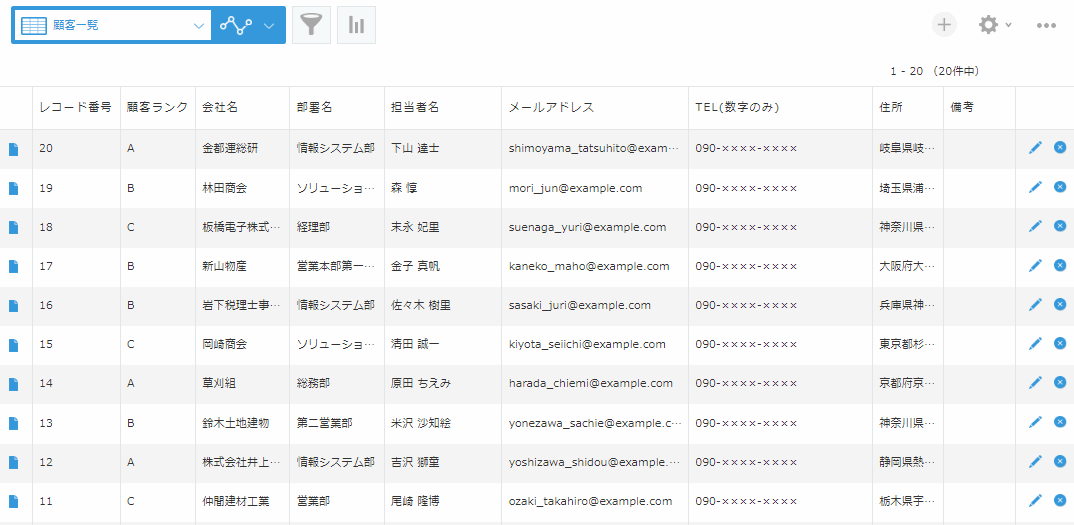
Task: Expand the dropdown arrow beside settings gear
Action: click(1009, 26)
